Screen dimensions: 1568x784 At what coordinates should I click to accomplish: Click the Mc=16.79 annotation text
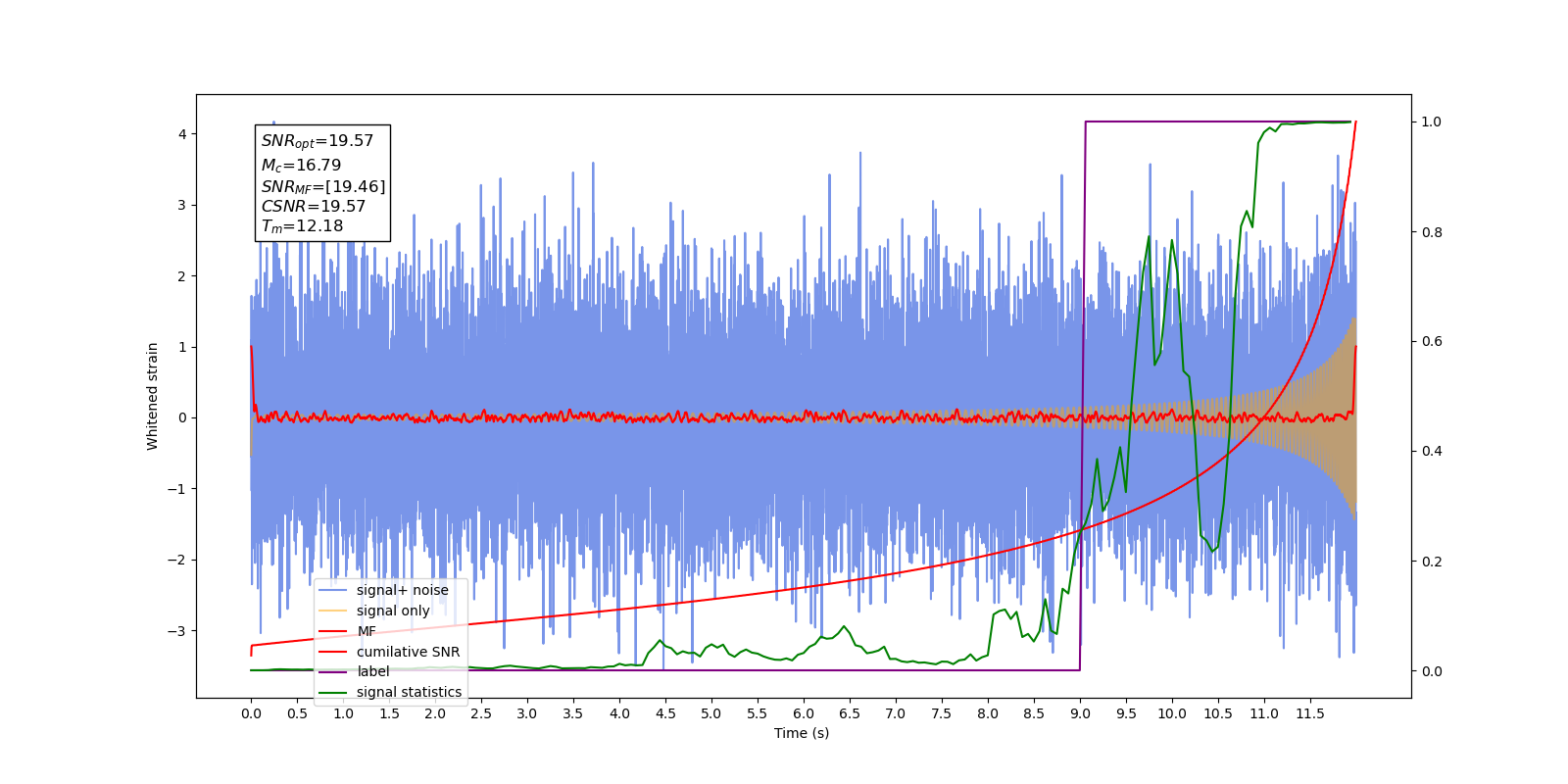[301, 166]
